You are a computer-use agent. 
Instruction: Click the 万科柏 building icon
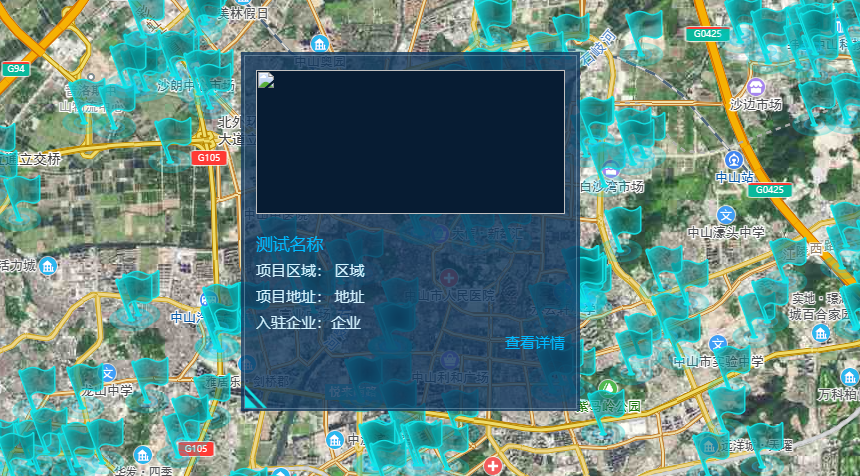[x=849, y=377]
